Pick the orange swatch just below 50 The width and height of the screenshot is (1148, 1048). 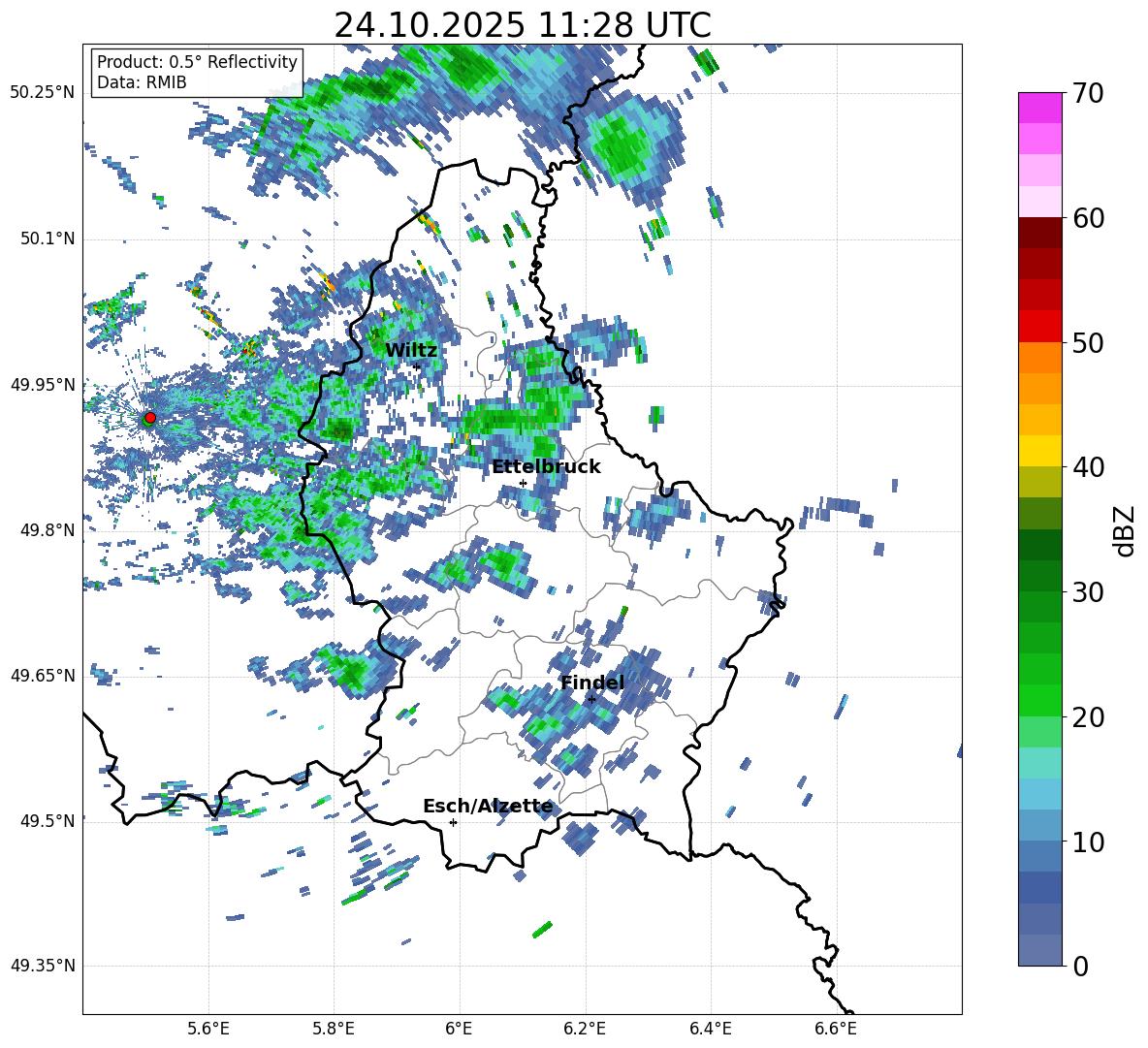(x=1040, y=358)
